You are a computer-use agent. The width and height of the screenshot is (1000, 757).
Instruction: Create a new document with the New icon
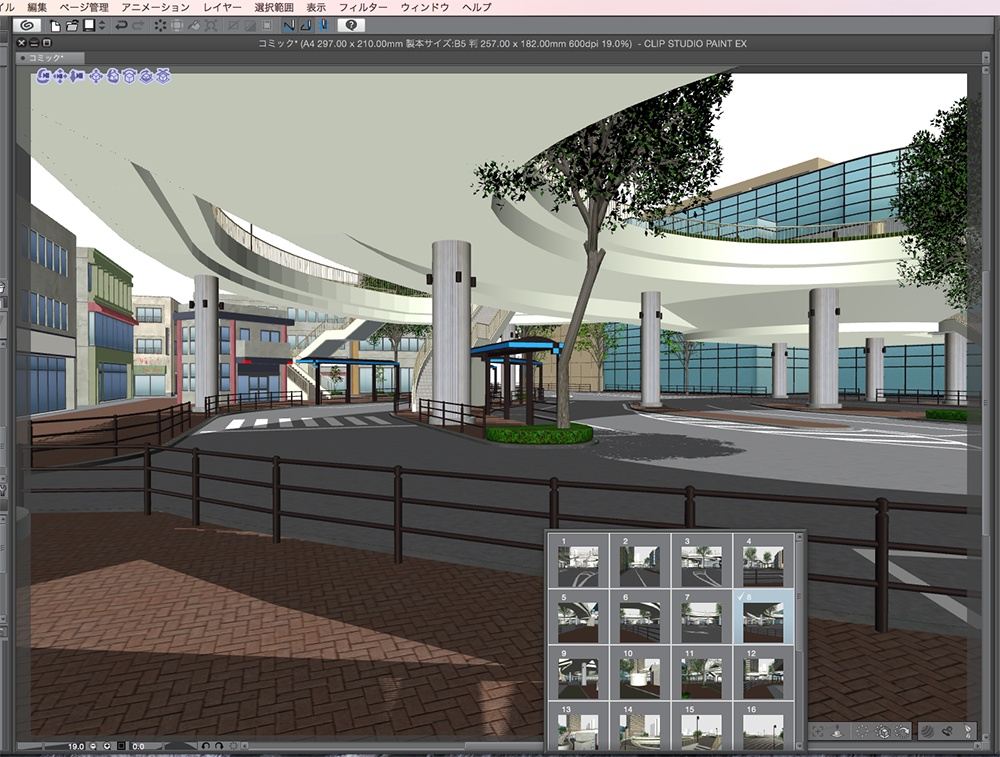[x=55, y=26]
